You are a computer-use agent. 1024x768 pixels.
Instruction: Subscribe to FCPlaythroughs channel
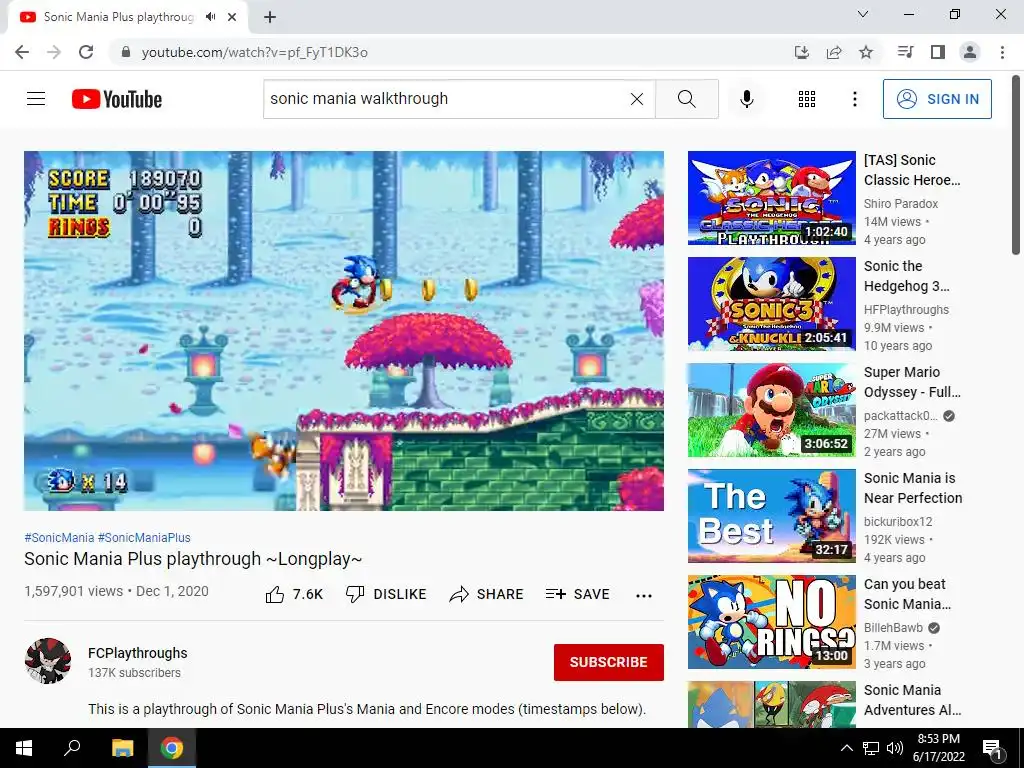point(609,662)
